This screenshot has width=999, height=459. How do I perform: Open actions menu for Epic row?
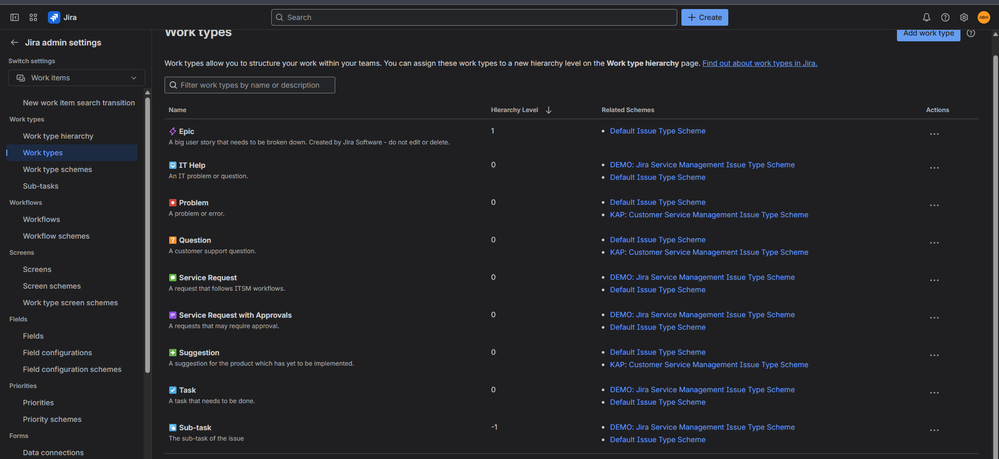[x=934, y=135]
